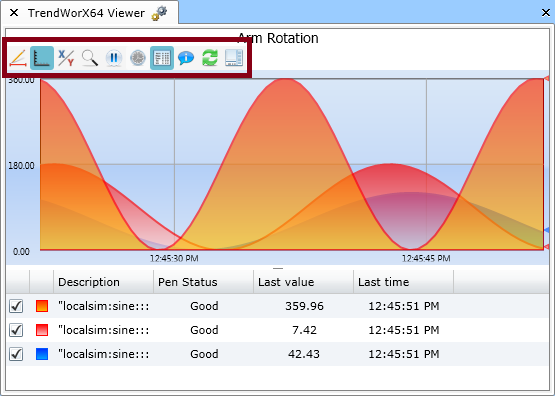Open the panel layout toolbar icon
Viewport: 555px width, 396px height.
[234, 58]
